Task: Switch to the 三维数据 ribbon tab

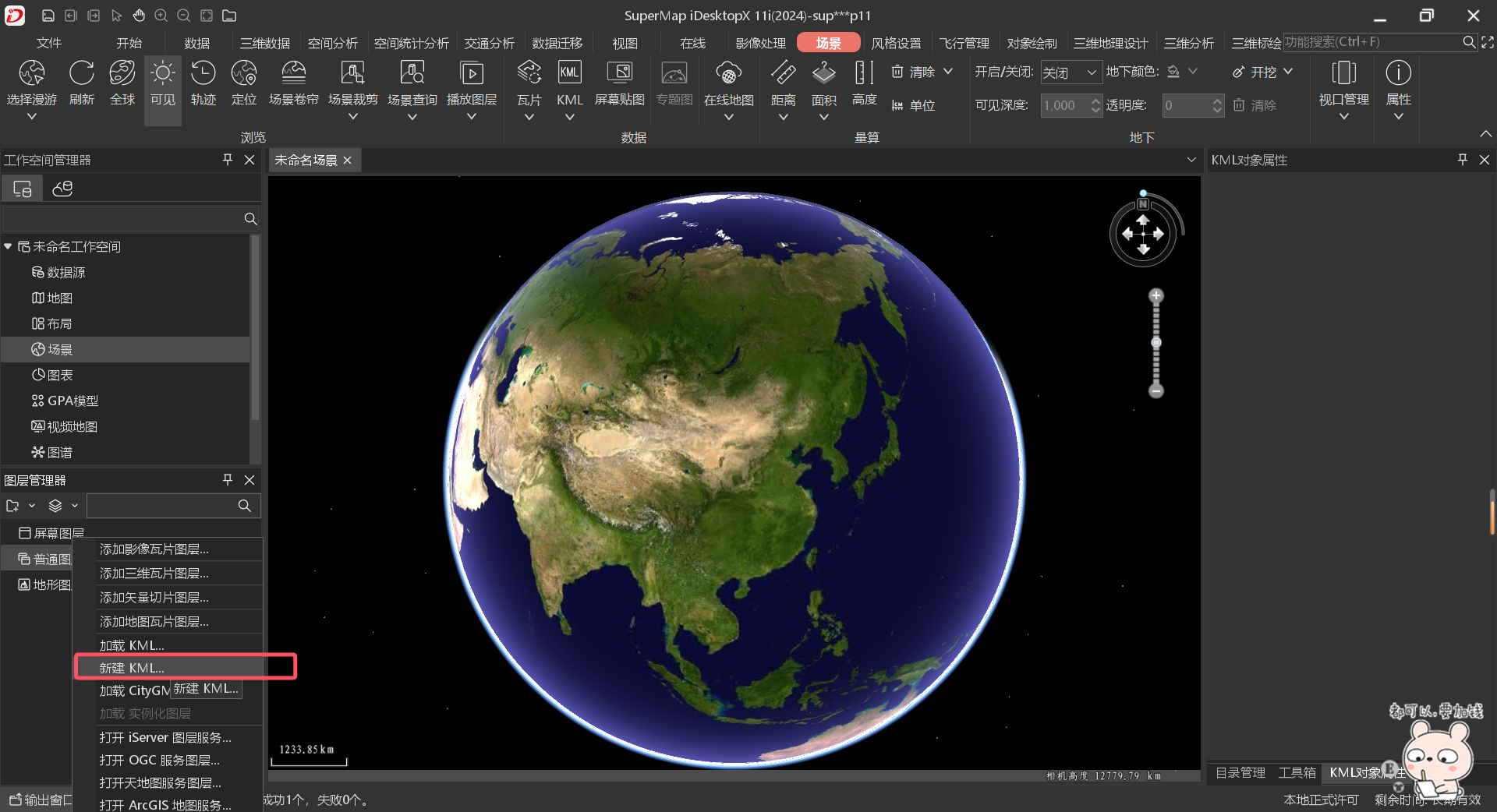Action: 265,43
